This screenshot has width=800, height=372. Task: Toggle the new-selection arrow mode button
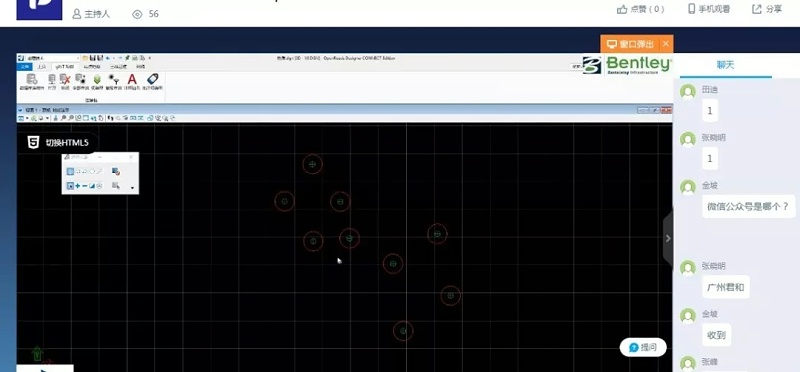click(x=70, y=186)
